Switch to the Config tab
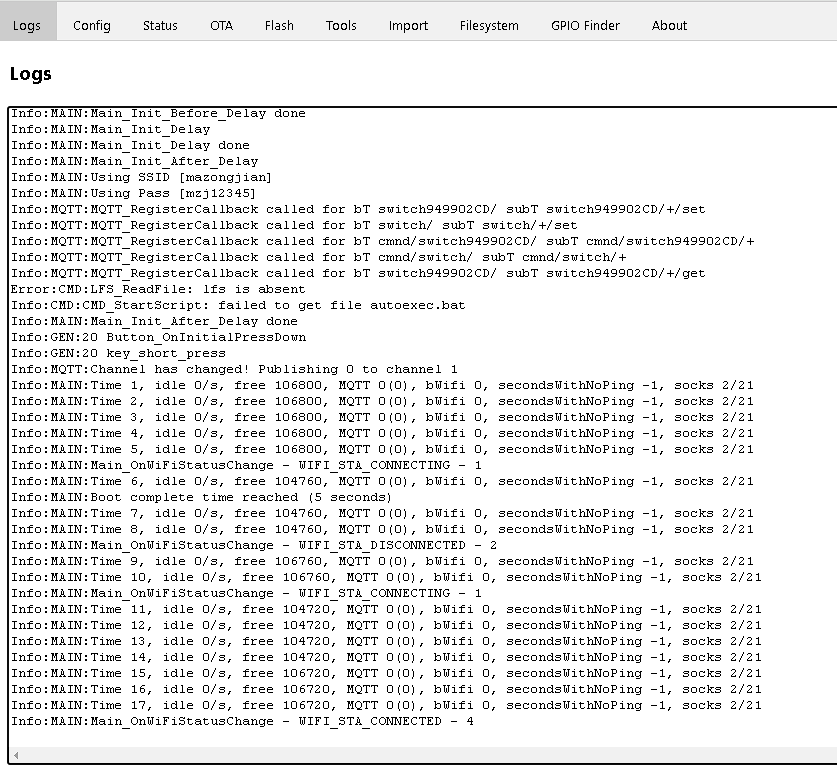 [x=92, y=26]
